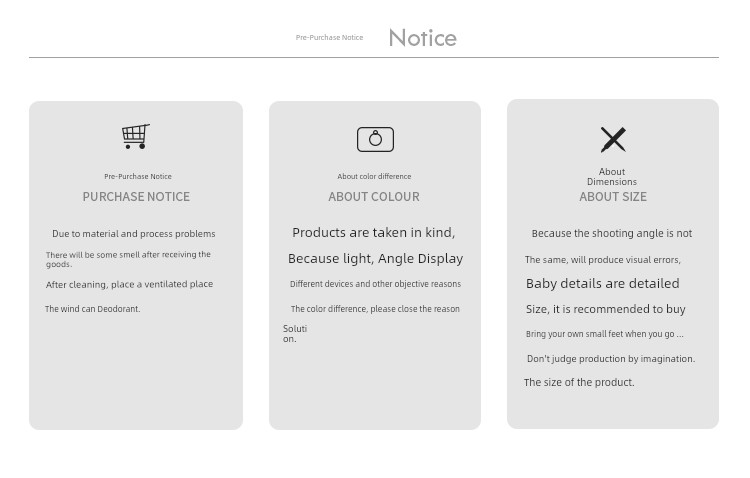The image size is (750, 478).
Task: Click the crossed pencil ruler icon
Action: [x=613, y=140]
